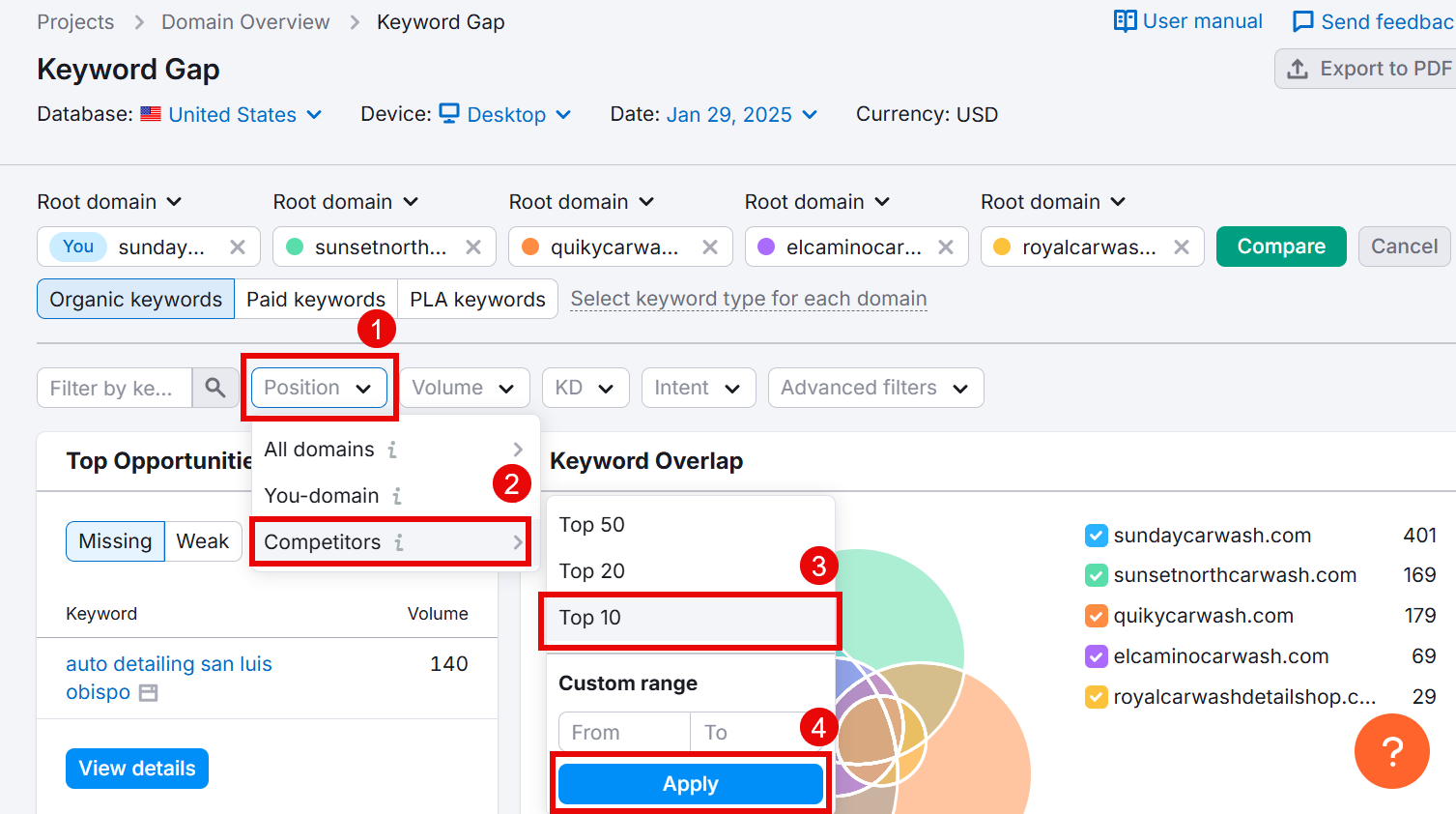Click the green Compare button
Viewport: 1456px width, 814px height.
[1281, 247]
